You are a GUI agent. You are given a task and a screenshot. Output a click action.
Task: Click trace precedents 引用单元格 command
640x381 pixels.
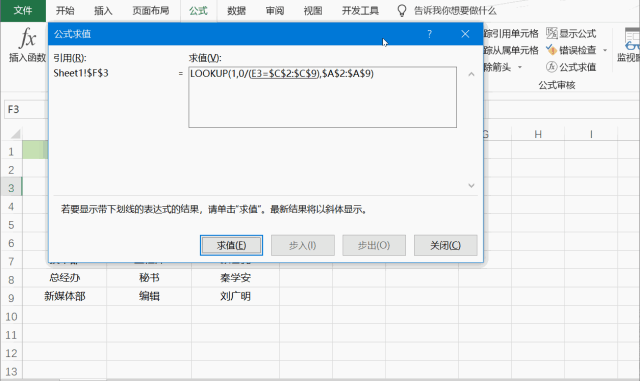coord(511,33)
